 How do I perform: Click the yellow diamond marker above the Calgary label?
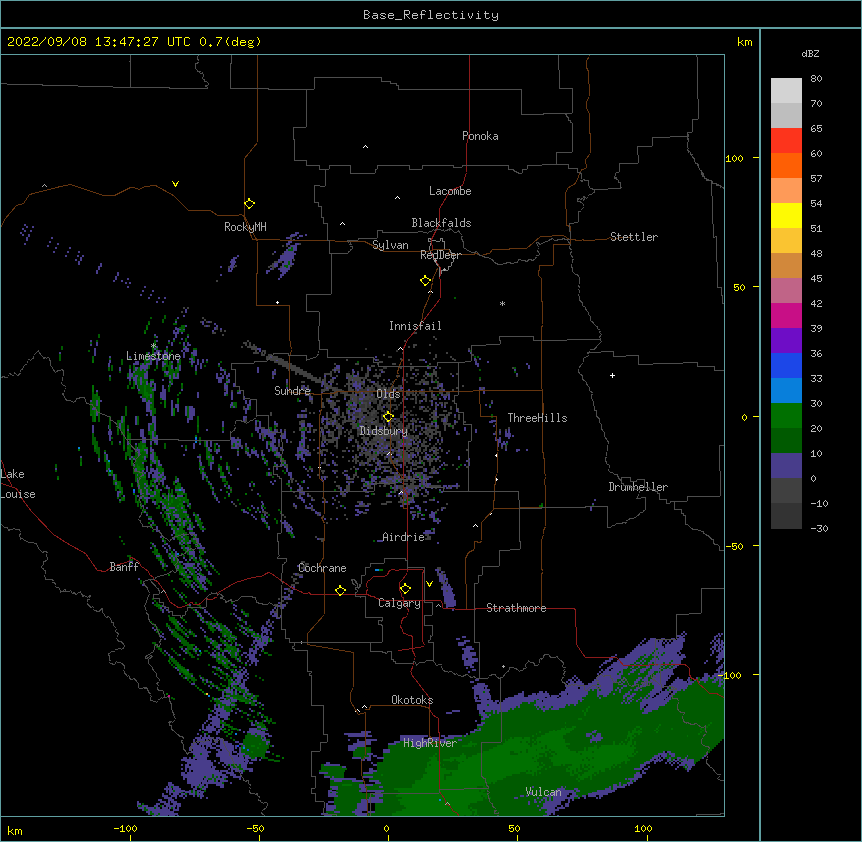pos(405,589)
